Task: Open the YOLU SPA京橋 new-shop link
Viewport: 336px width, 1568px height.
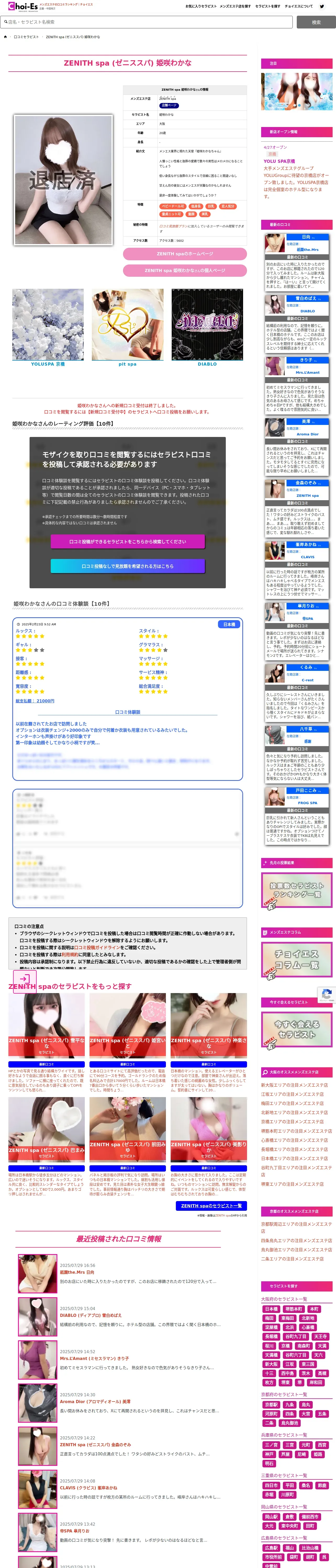Action: pyautogui.click(x=279, y=161)
